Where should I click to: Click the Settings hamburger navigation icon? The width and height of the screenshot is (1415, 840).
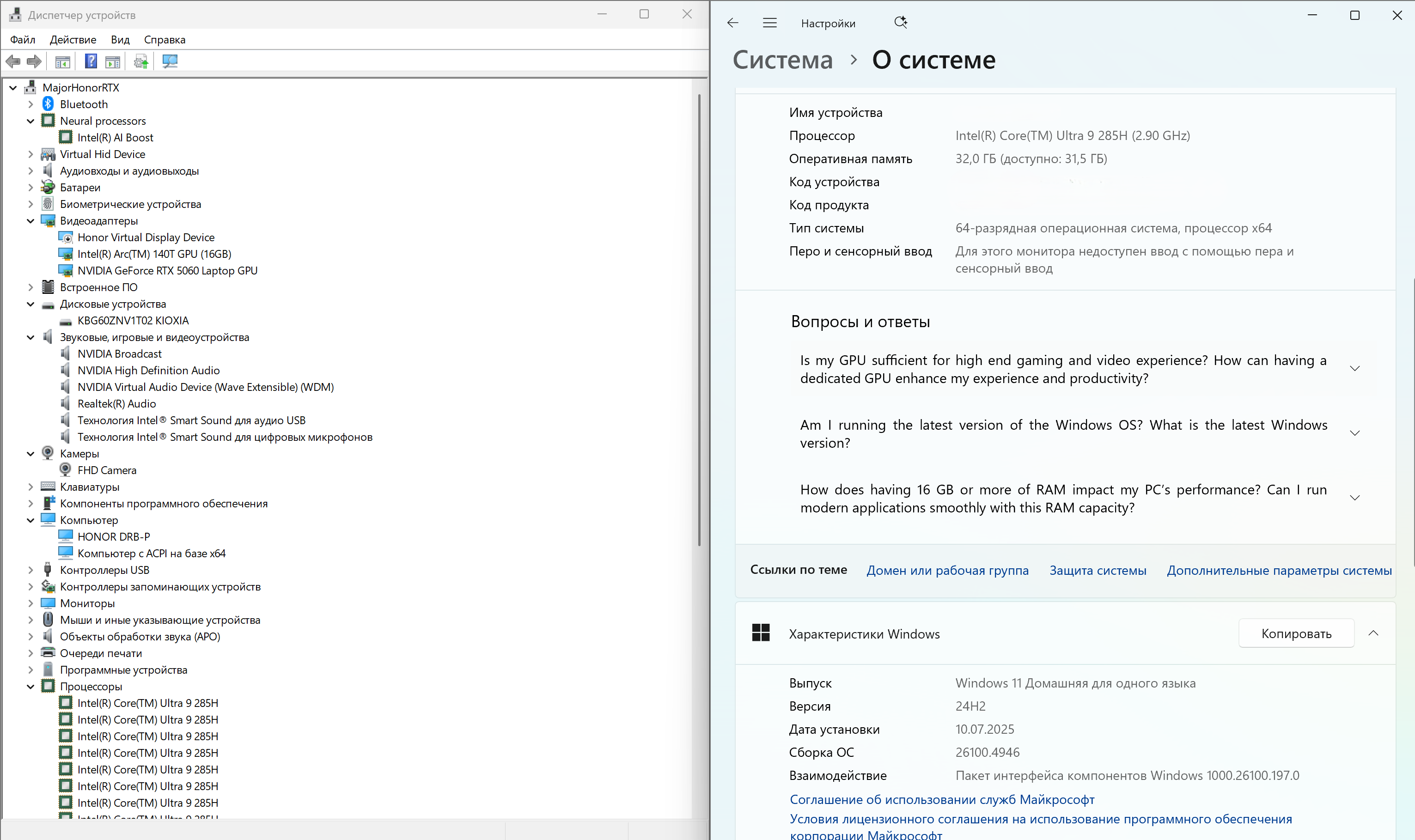[770, 23]
